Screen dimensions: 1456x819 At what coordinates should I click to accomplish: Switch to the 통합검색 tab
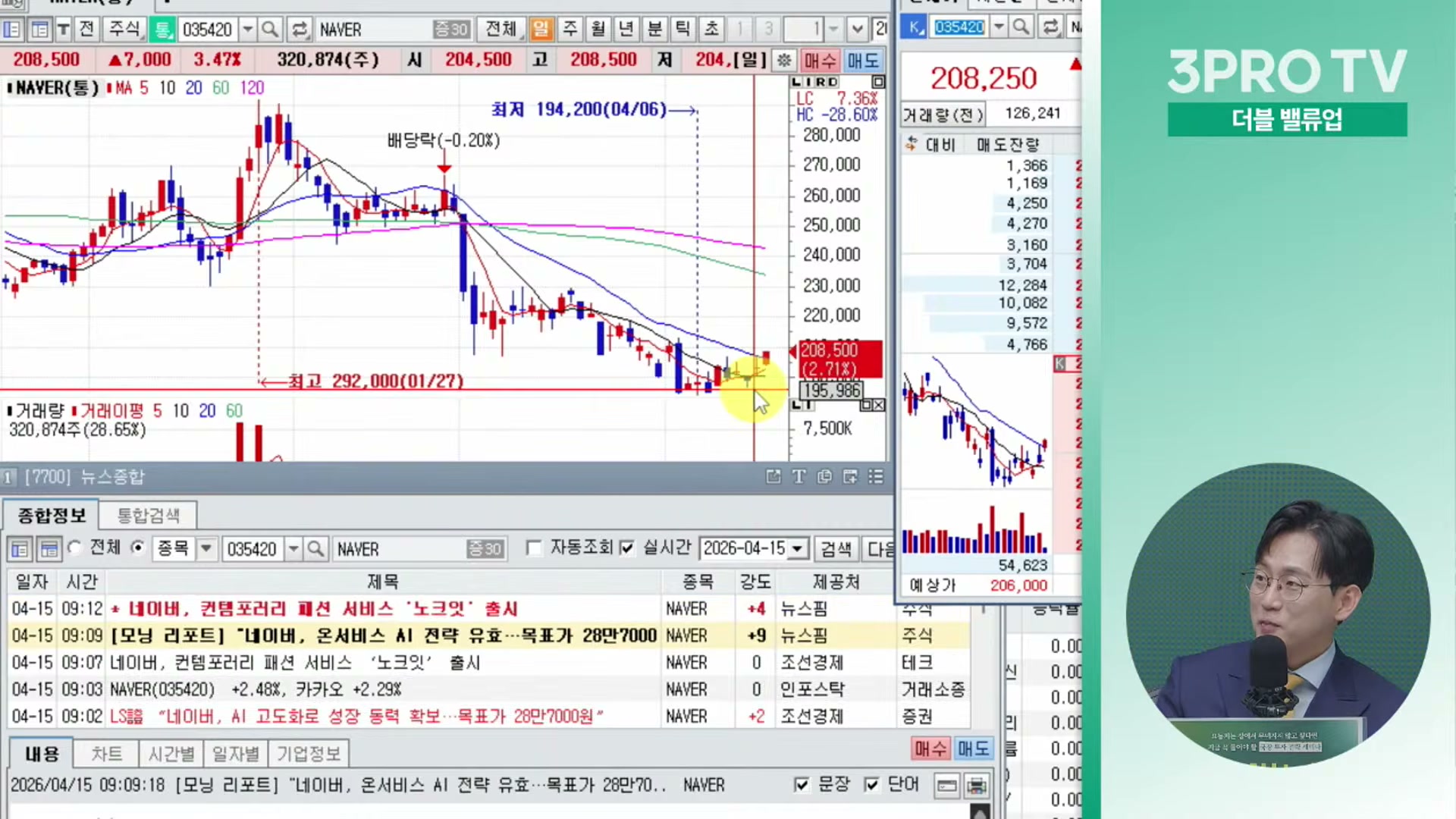(149, 516)
